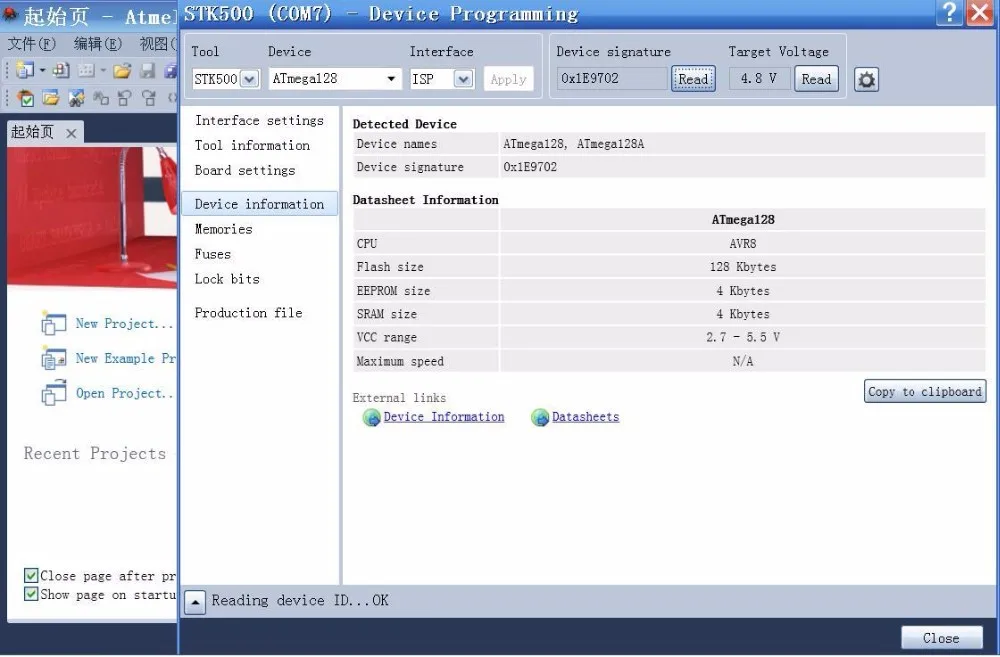Open device programming settings gear icon

tap(866, 80)
